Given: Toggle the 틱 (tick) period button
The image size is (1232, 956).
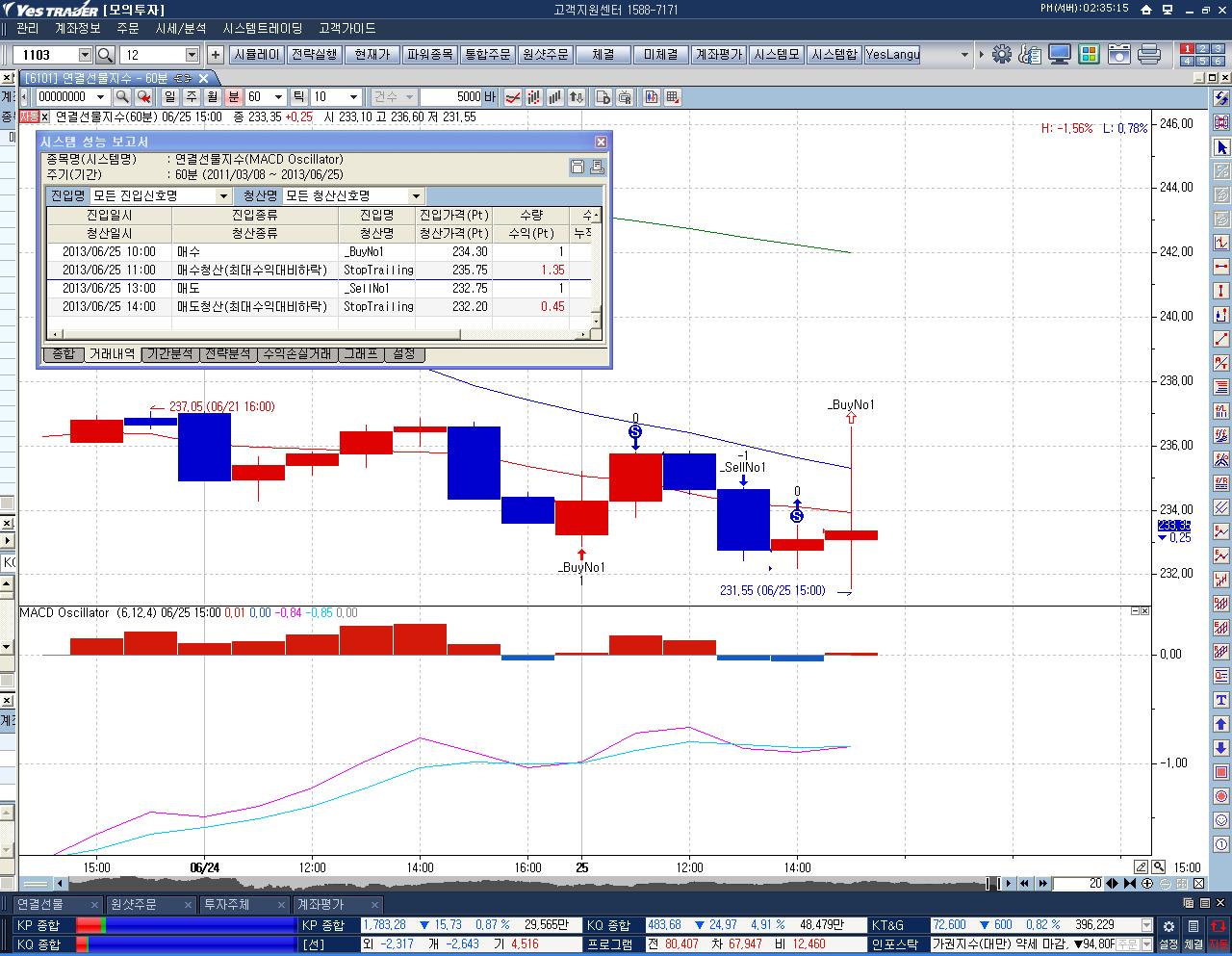Looking at the screenshot, I should [298, 96].
